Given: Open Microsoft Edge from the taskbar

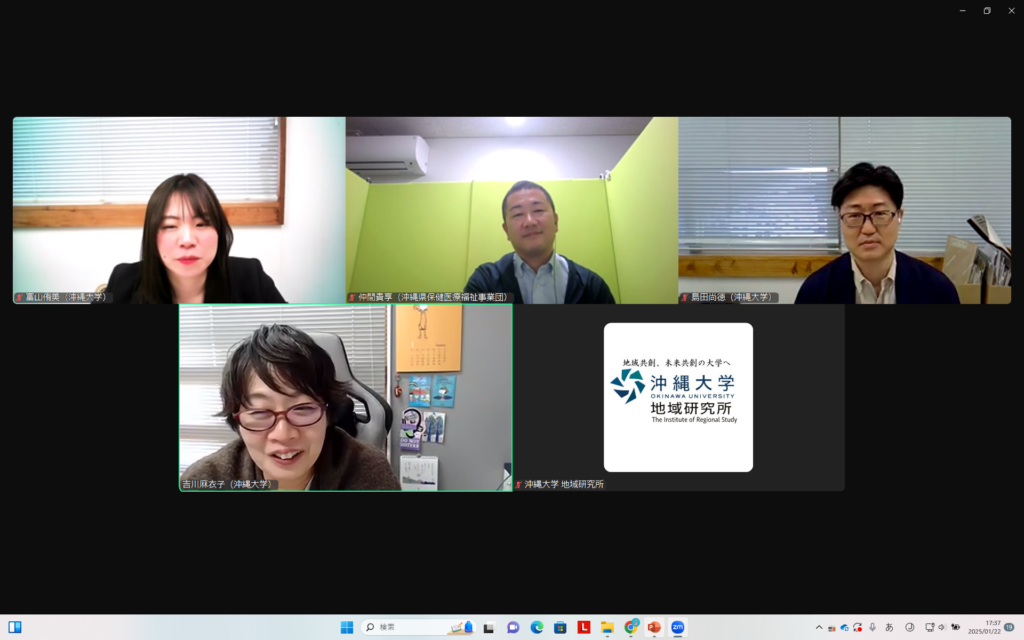Looking at the screenshot, I should tap(537, 627).
